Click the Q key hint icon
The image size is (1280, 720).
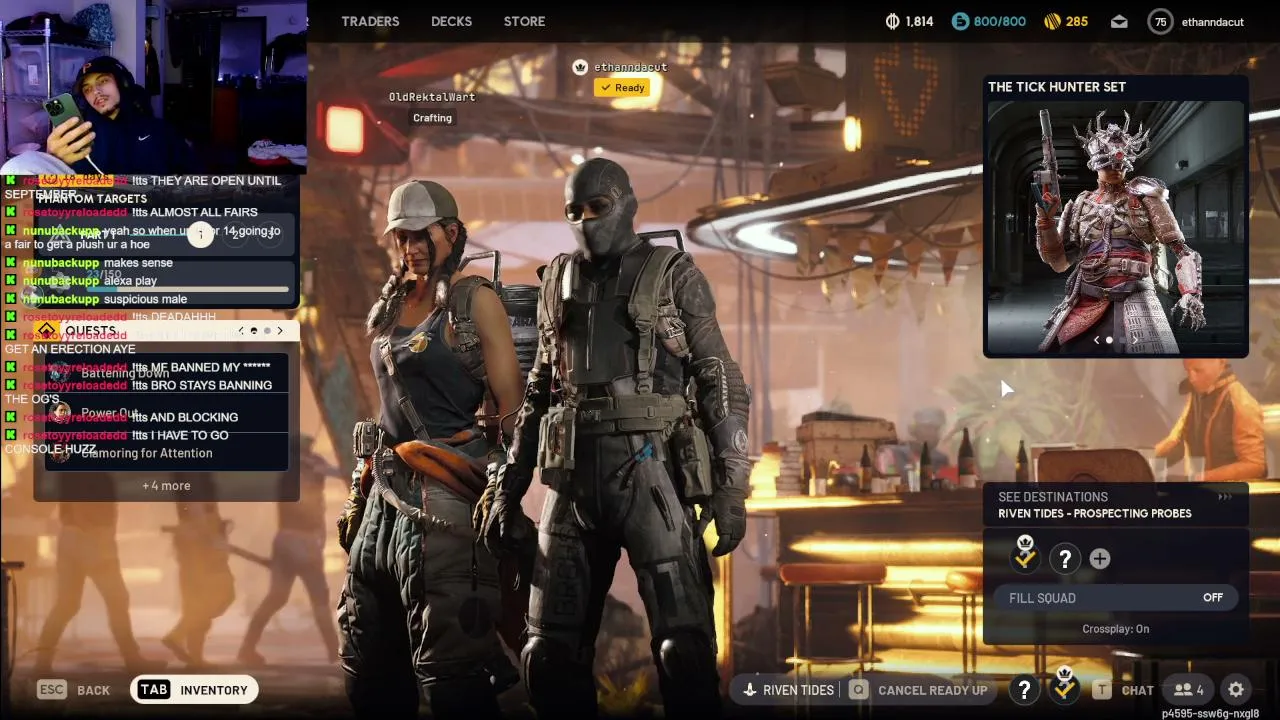click(858, 690)
